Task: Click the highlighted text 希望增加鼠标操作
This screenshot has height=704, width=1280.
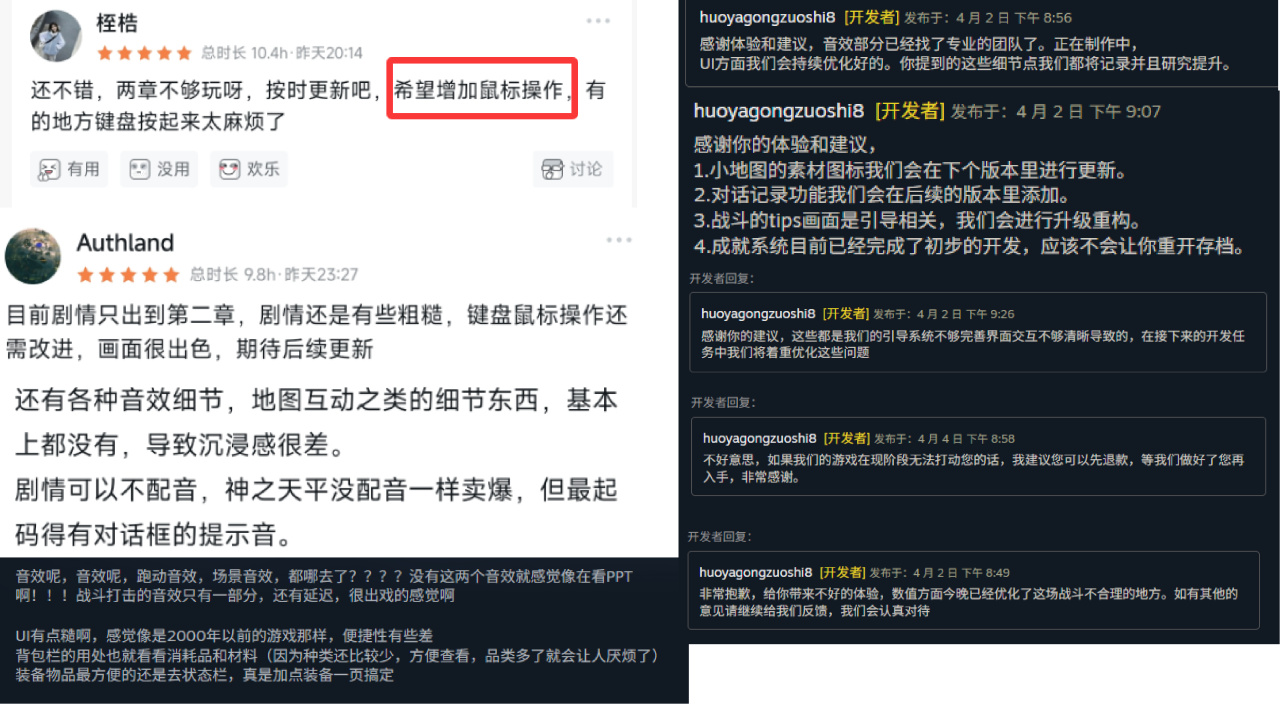Action: tap(478, 89)
